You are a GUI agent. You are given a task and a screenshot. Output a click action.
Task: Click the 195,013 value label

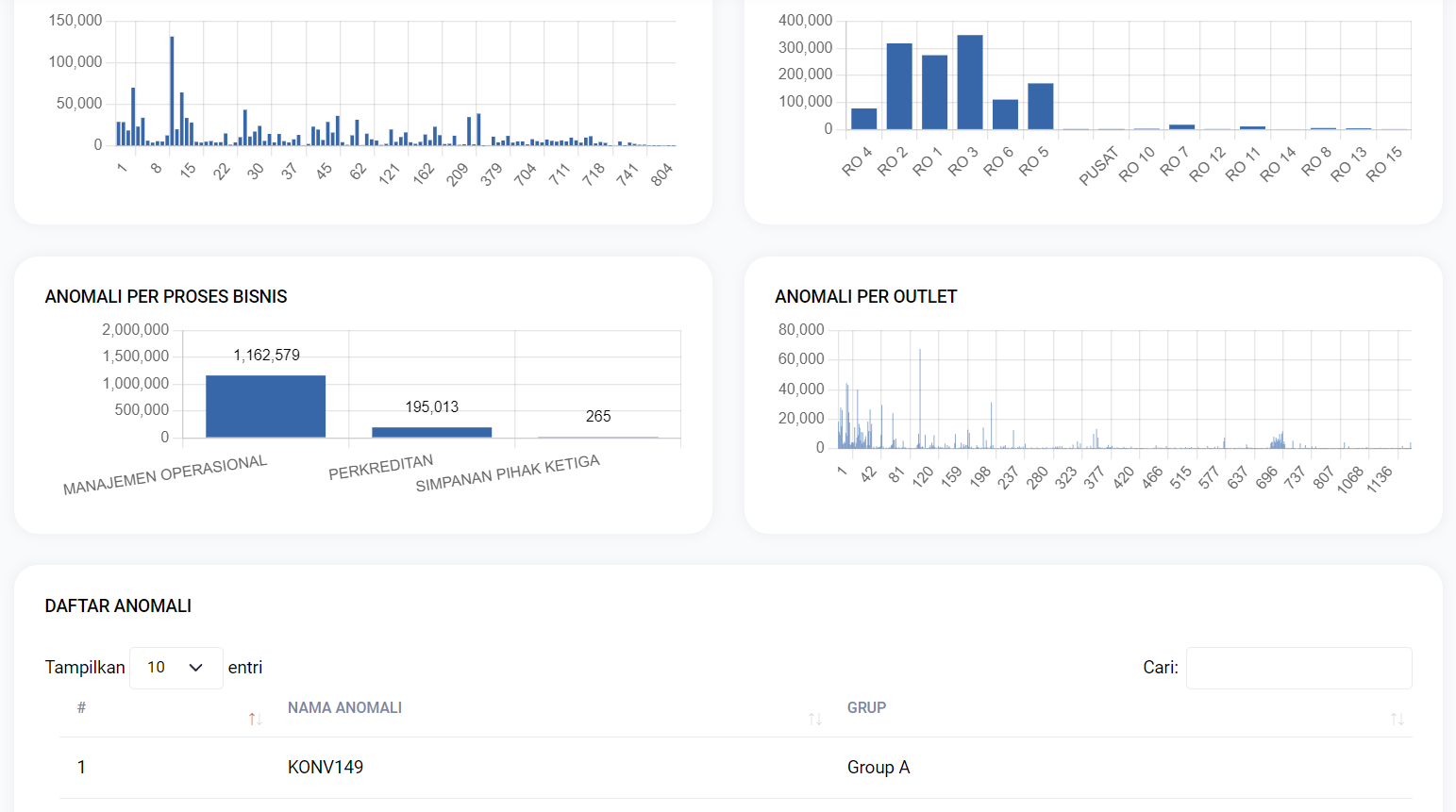click(x=432, y=406)
